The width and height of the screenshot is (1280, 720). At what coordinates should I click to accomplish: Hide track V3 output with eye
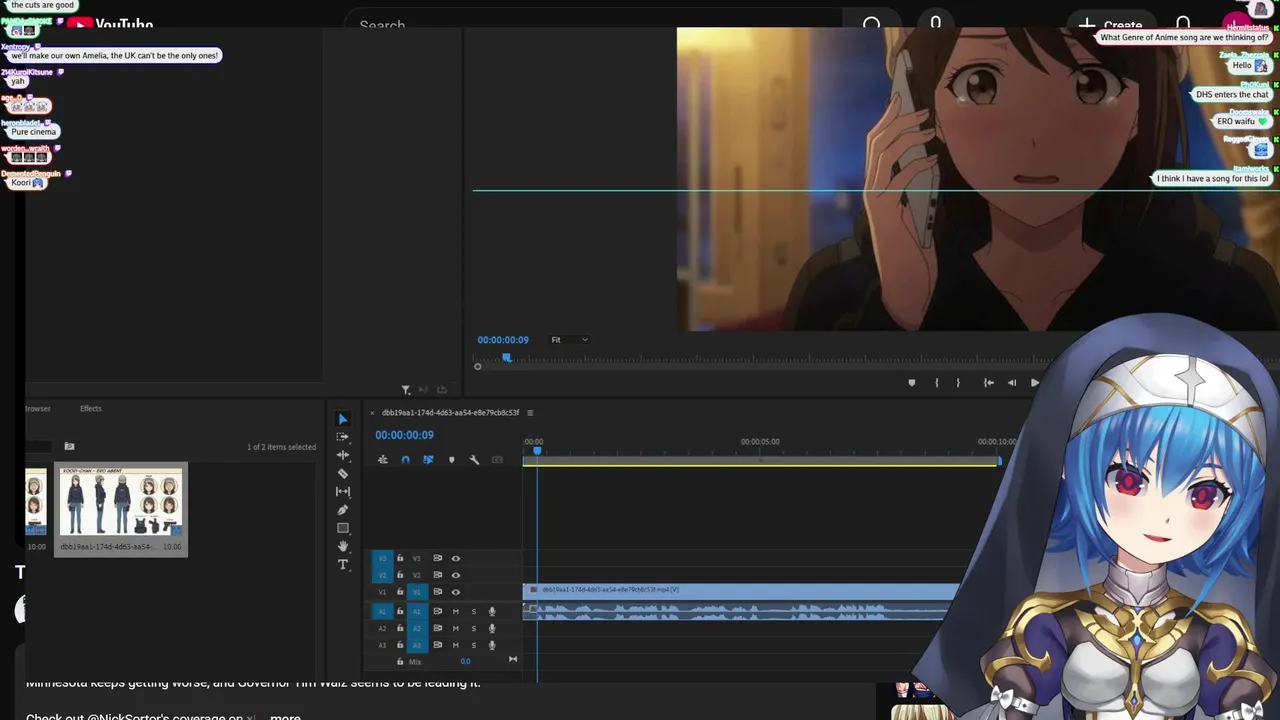(455, 559)
